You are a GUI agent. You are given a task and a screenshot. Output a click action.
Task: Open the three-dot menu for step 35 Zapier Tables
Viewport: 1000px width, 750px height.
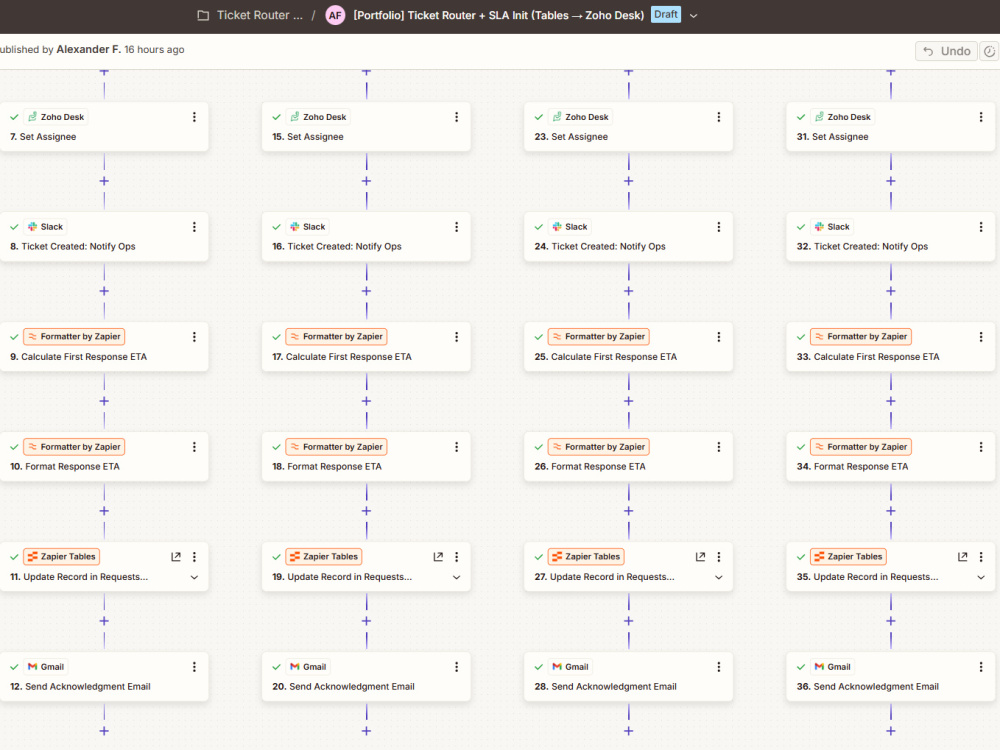click(981, 557)
